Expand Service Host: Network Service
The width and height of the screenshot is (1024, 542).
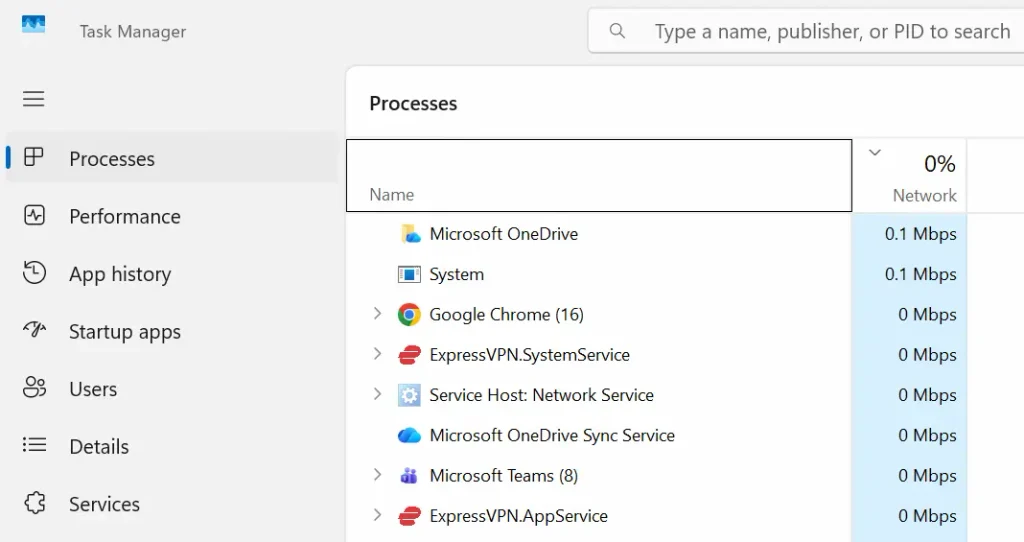click(377, 394)
